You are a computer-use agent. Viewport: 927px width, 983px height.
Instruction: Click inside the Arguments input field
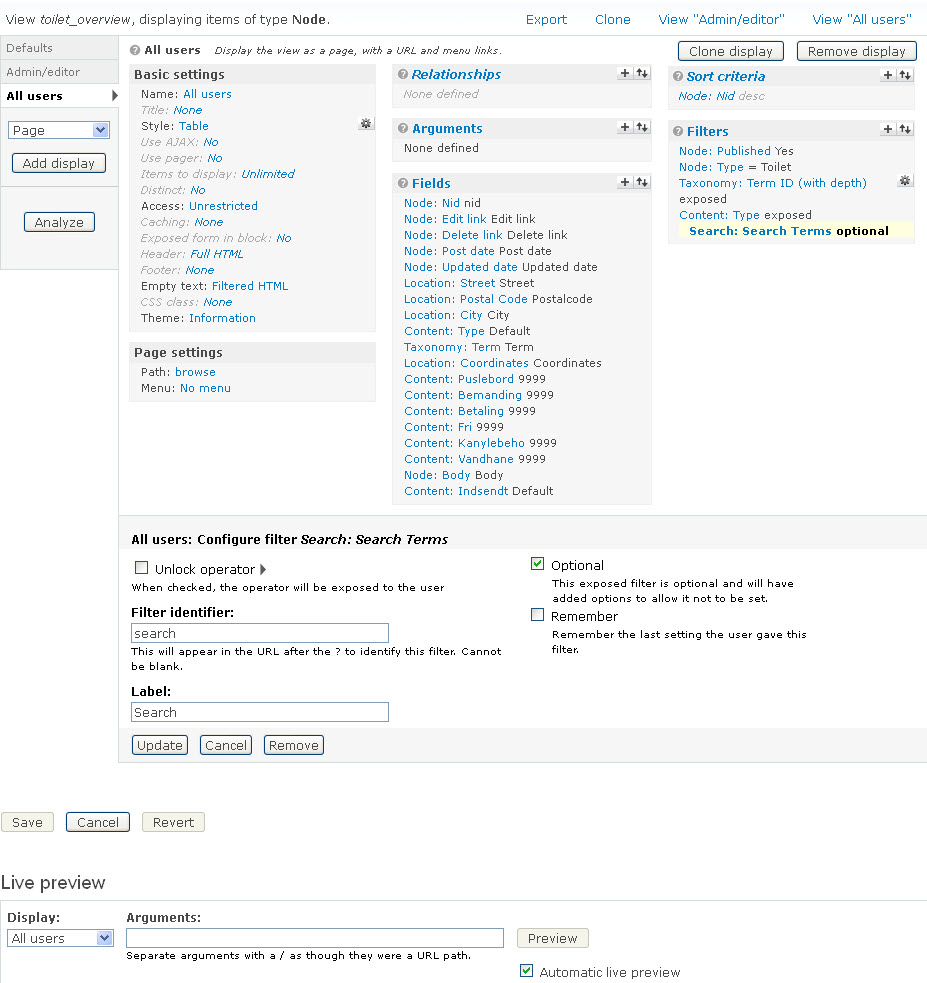tap(314, 937)
